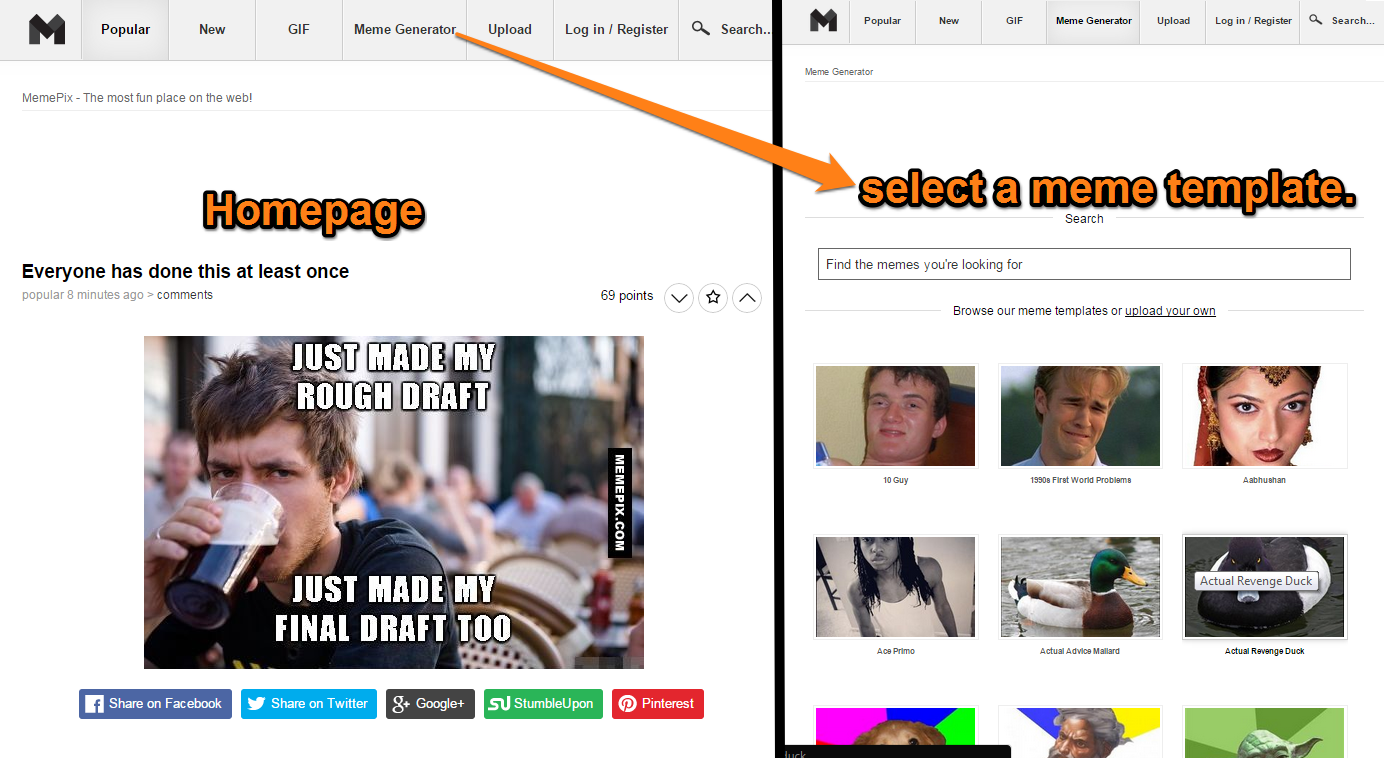Click 'MemePix - The most fun place on the web!' text

click(137, 98)
